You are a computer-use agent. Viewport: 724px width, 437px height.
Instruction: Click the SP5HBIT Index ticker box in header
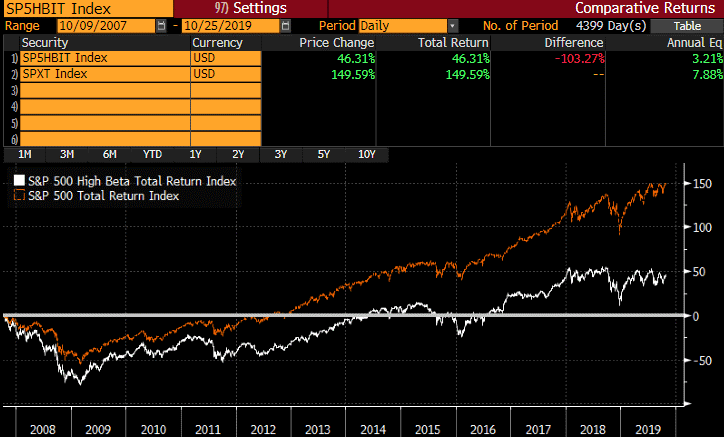pyautogui.click(x=88, y=8)
